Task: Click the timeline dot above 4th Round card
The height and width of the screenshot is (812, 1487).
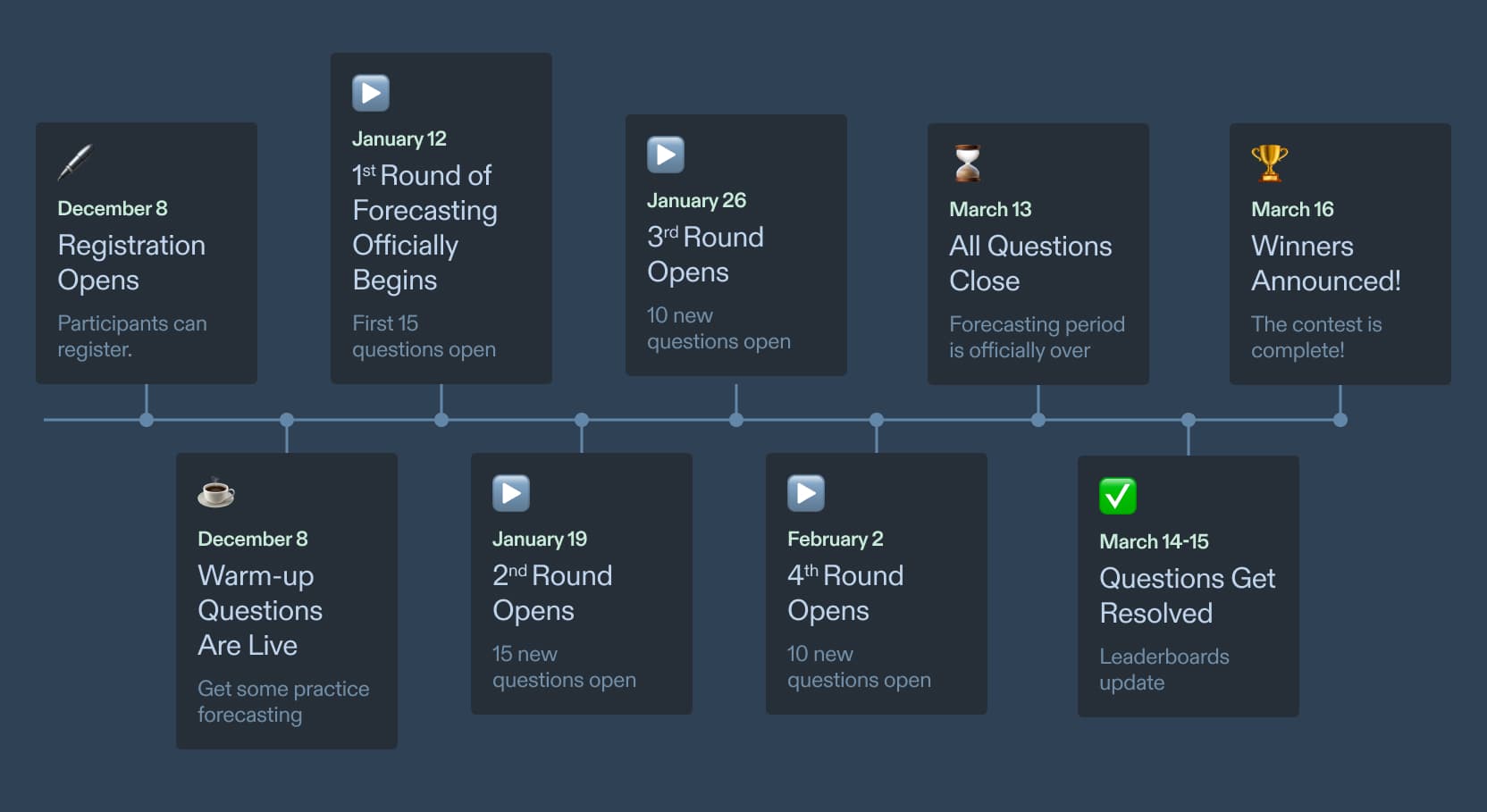Action: click(x=877, y=420)
